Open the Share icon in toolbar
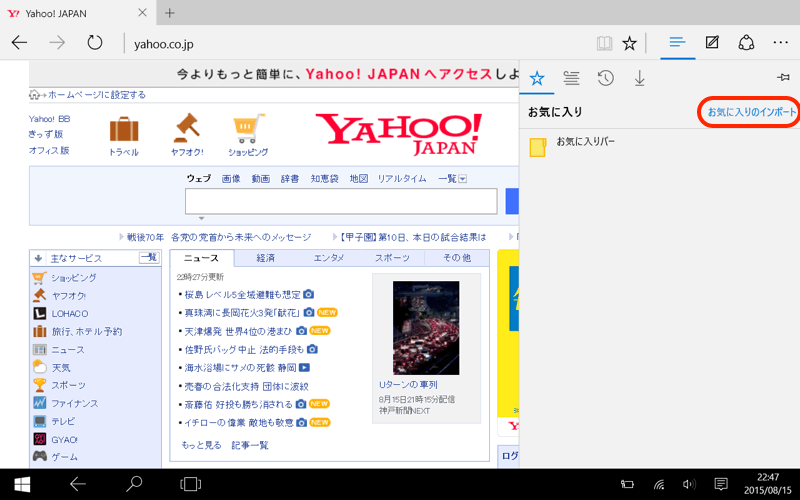This screenshot has width=800, height=500. (x=746, y=43)
